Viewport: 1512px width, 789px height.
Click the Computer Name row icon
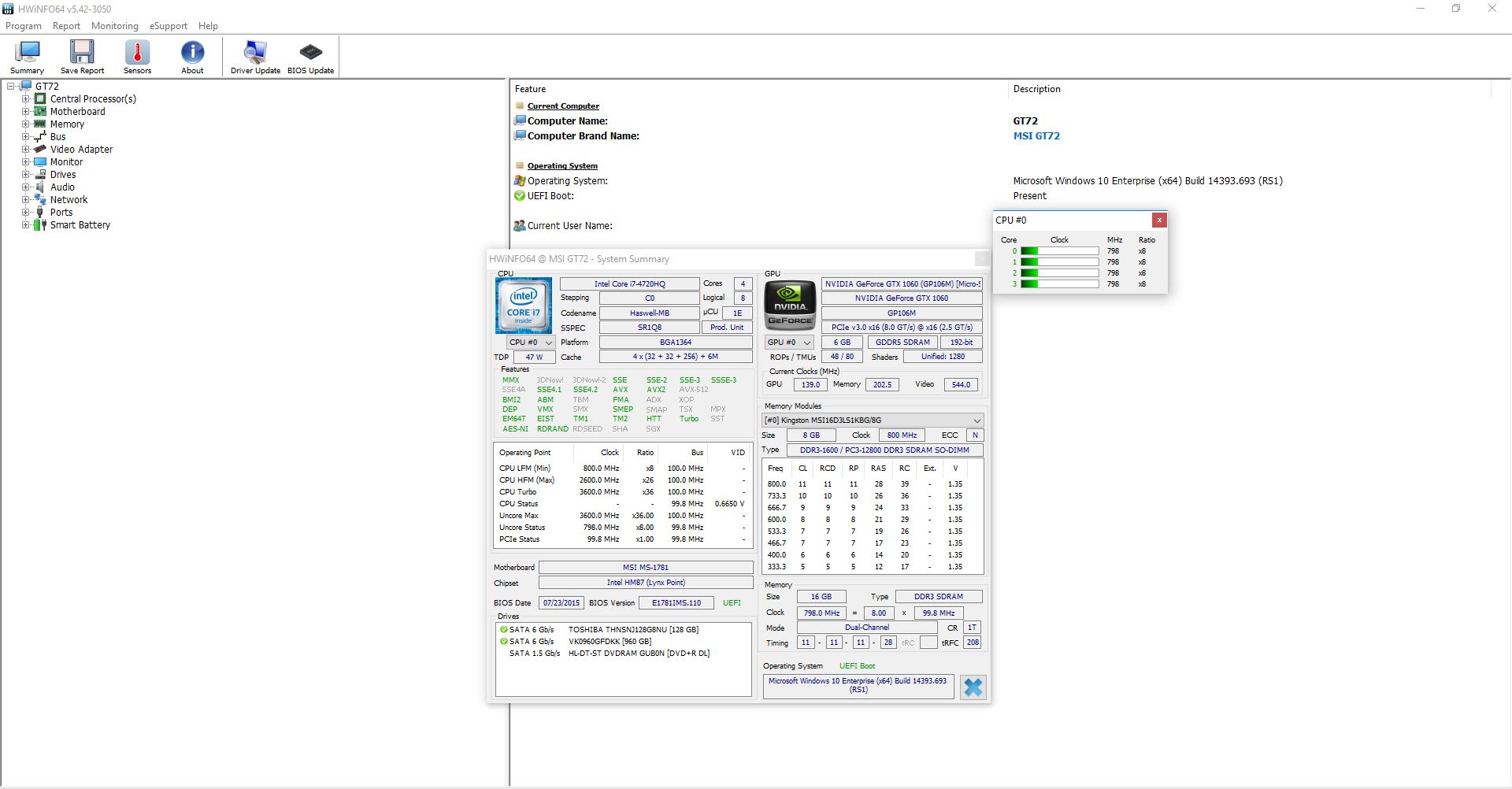click(520, 121)
